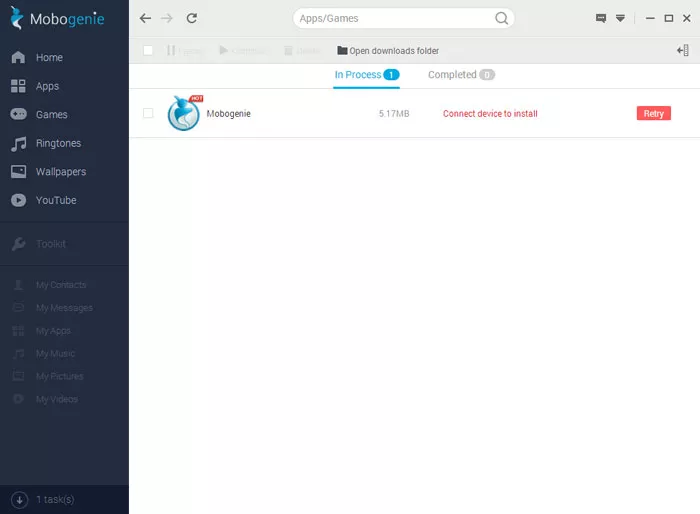The width and height of the screenshot is (700, 514).
Task: Refresh the page with reload icon
Action: [192, 18]
